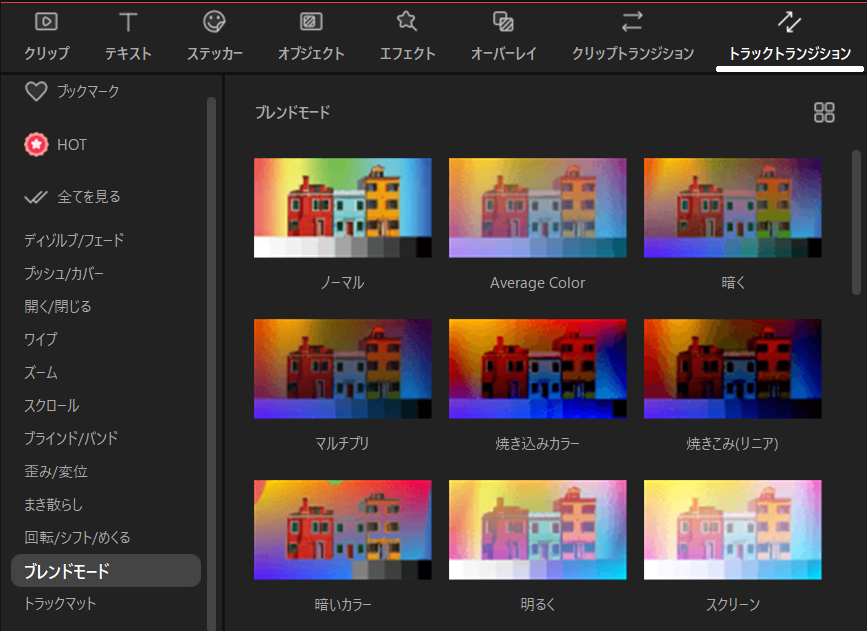This screenshot has height=631, width=867.
Task: Select the テキスト (Text) tool icon
Action: coord(128,22)
